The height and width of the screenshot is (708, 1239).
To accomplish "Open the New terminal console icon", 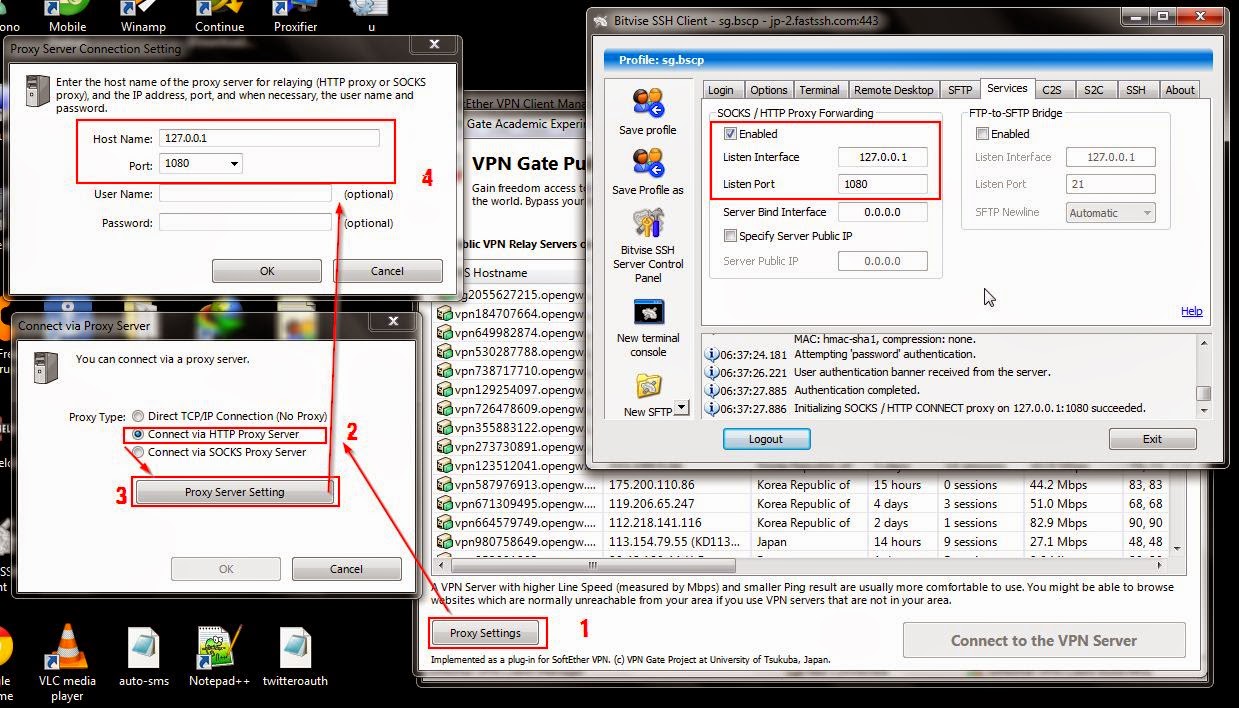I will pos(648,312).
